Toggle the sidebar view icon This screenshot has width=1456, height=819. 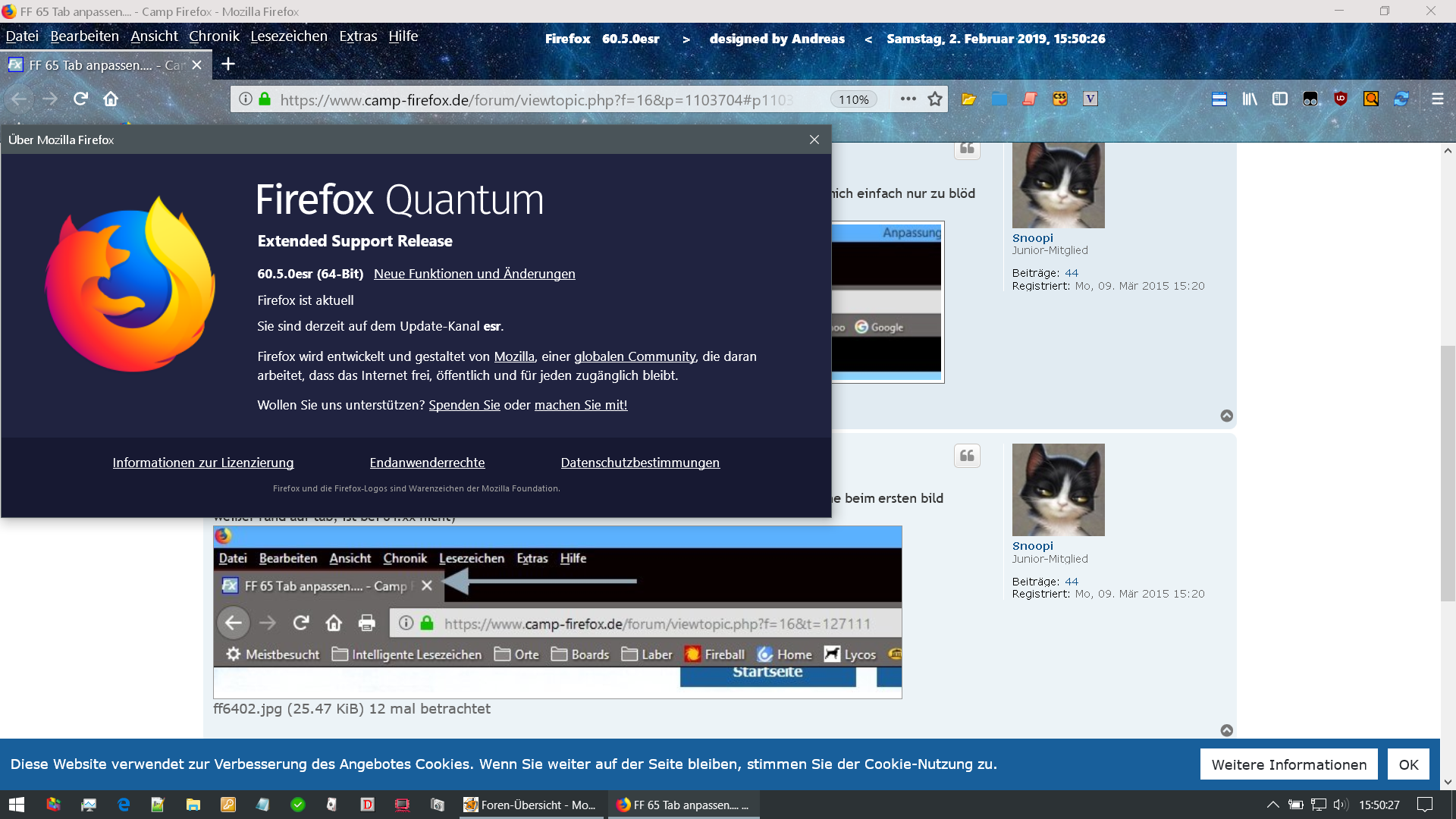[x=1279, y=99]
